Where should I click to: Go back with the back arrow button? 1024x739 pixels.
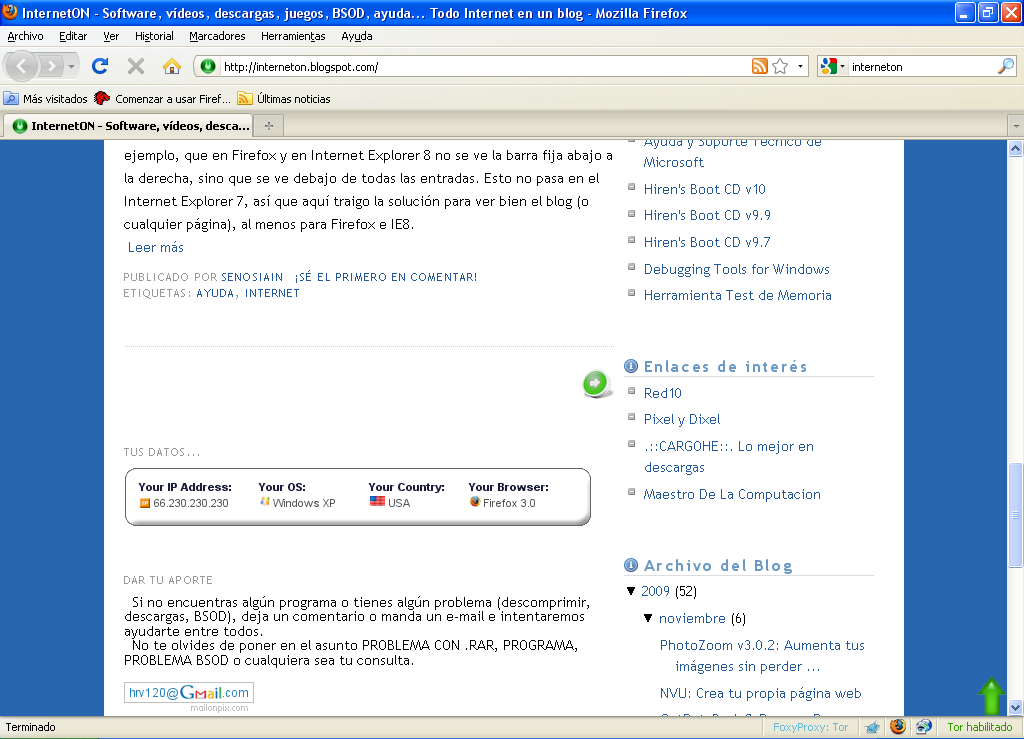point(22,66)
